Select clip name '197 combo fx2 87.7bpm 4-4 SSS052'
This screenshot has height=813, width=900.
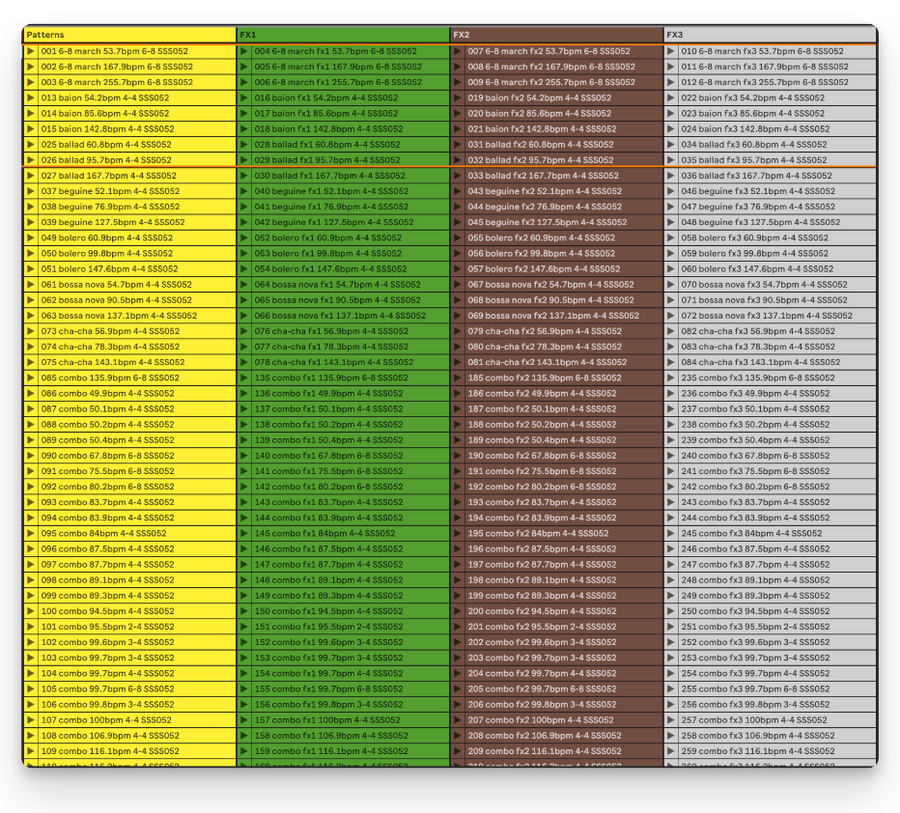point(542,564)
